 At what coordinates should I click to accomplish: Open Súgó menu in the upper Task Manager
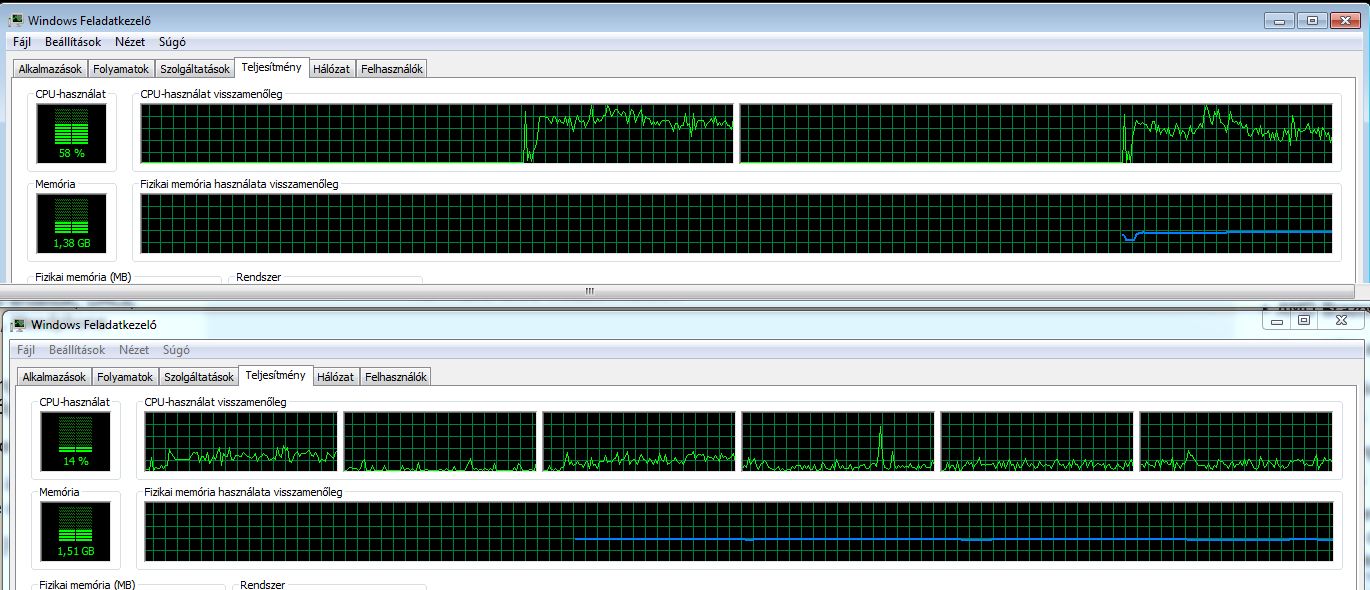(x=172, y=42)
